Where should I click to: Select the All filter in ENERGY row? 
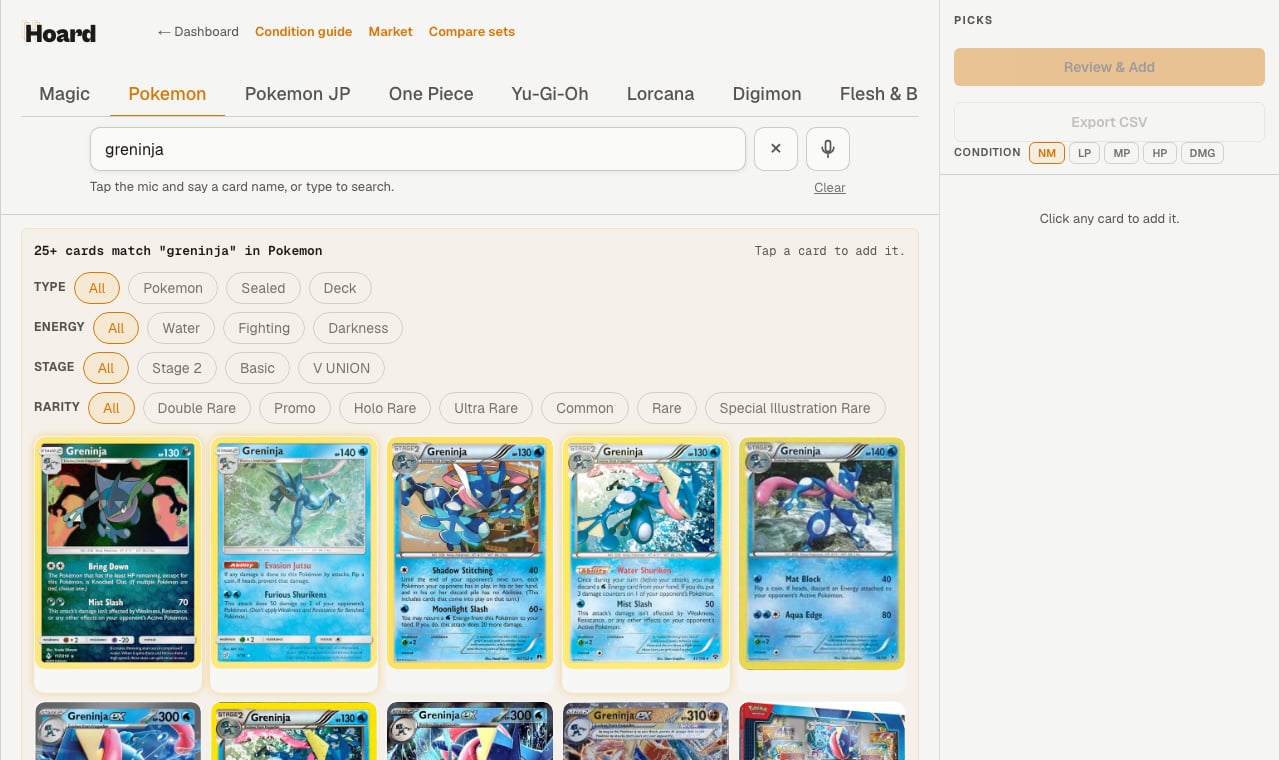coord(116,328)
